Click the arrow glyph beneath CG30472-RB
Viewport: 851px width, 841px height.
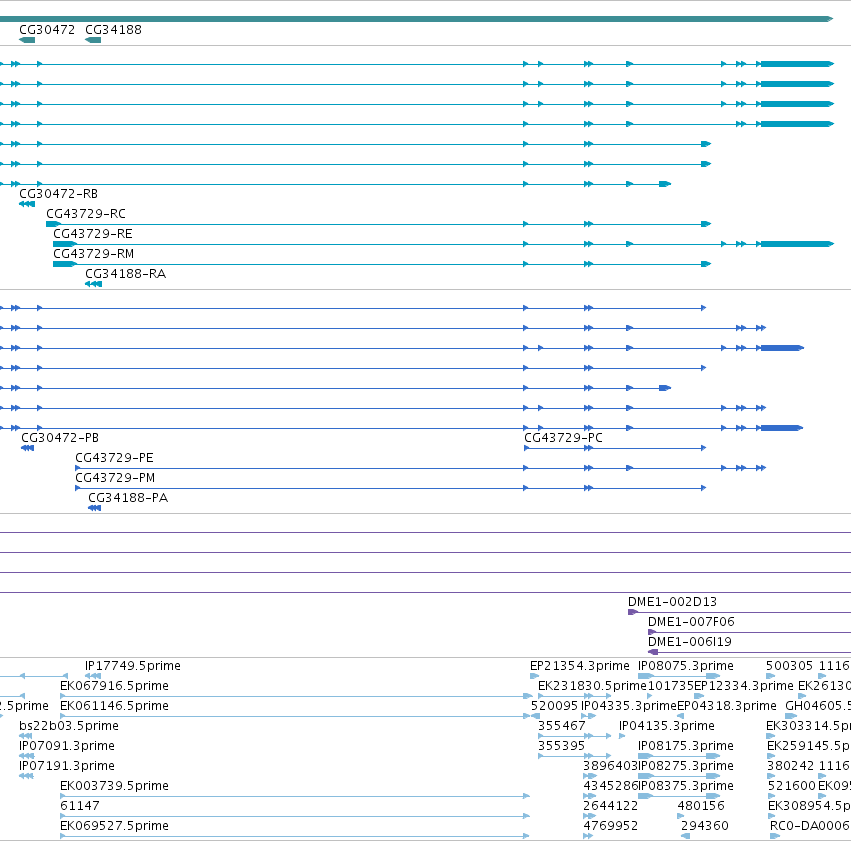(27, 204)
